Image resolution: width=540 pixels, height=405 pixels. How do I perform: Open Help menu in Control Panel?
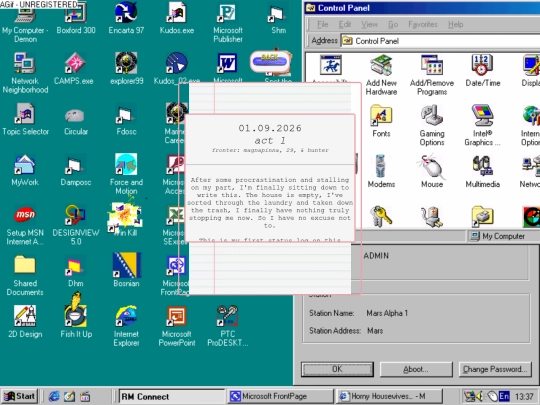455,24
